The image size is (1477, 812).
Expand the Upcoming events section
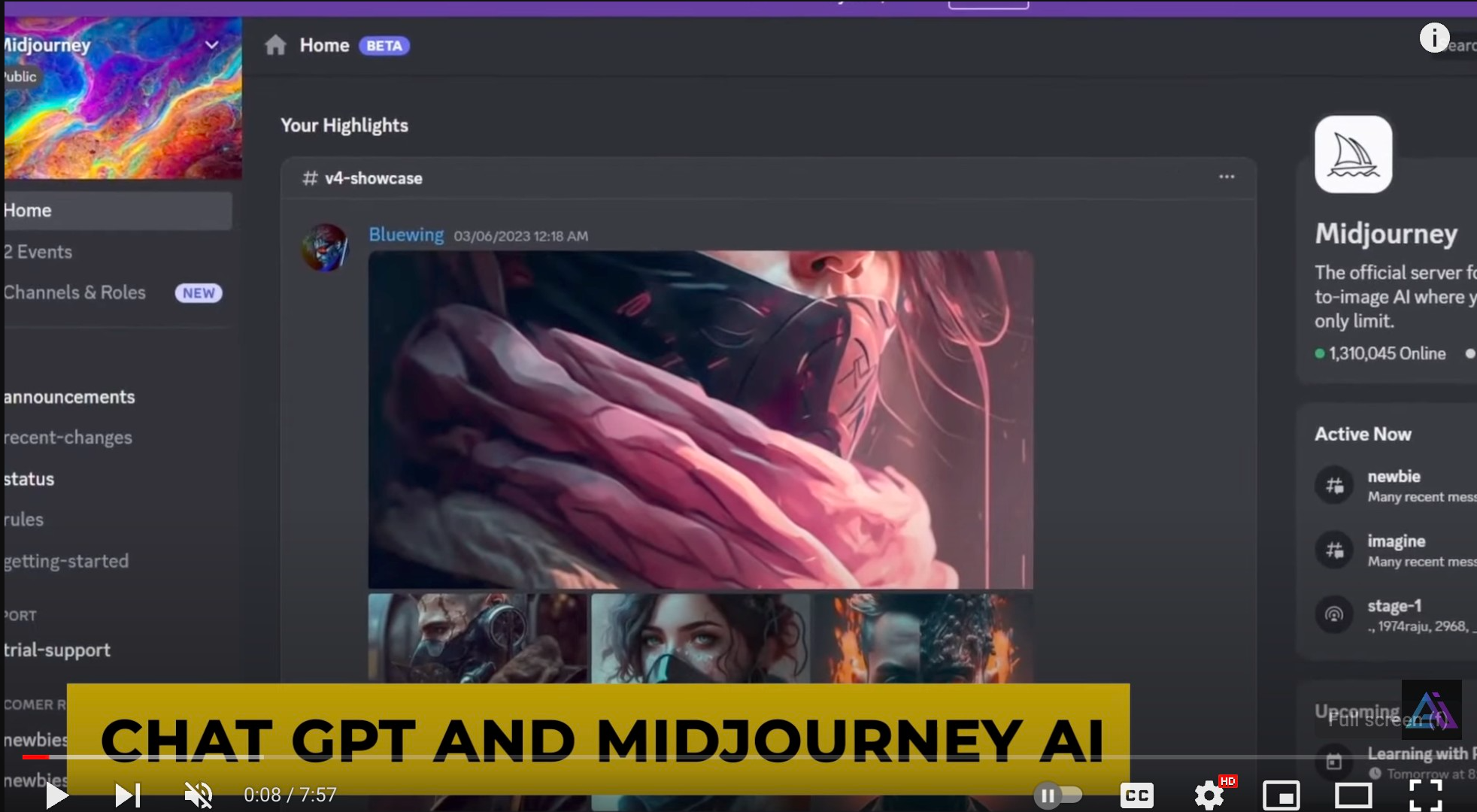1356,711
